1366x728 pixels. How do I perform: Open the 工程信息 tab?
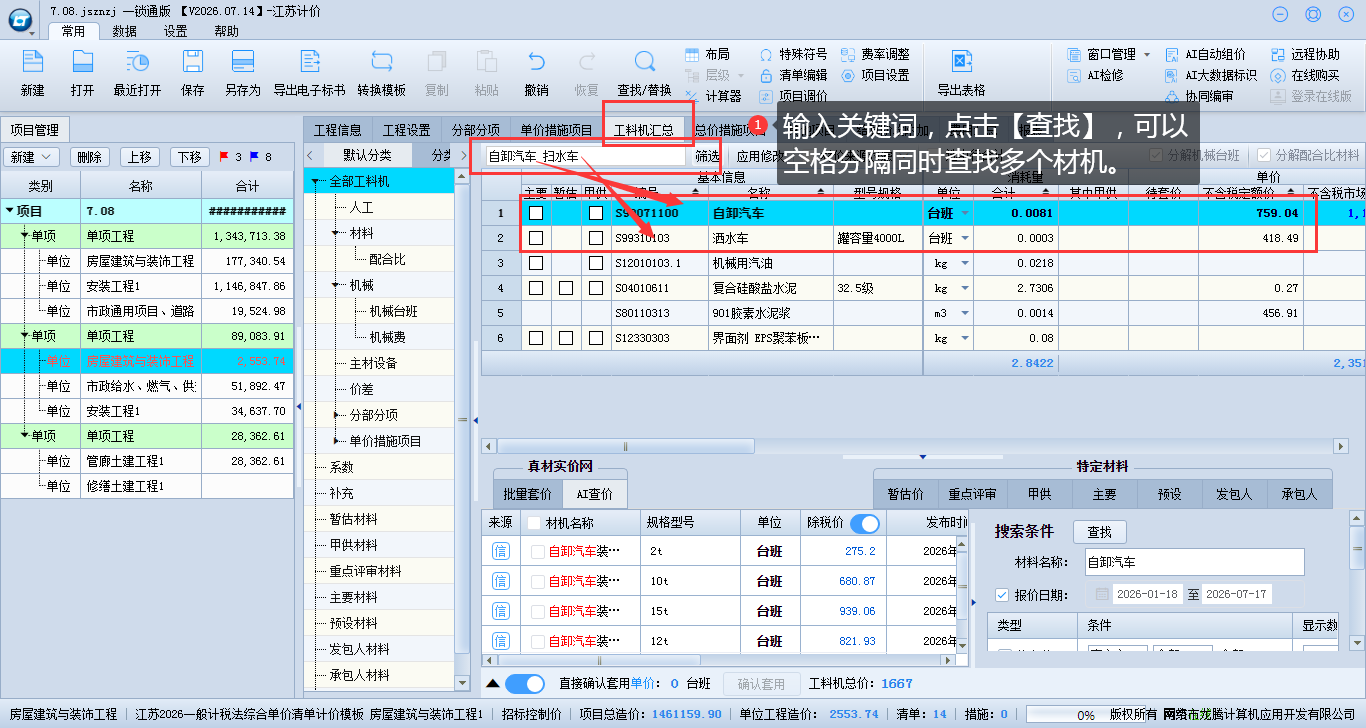(338, 130)
